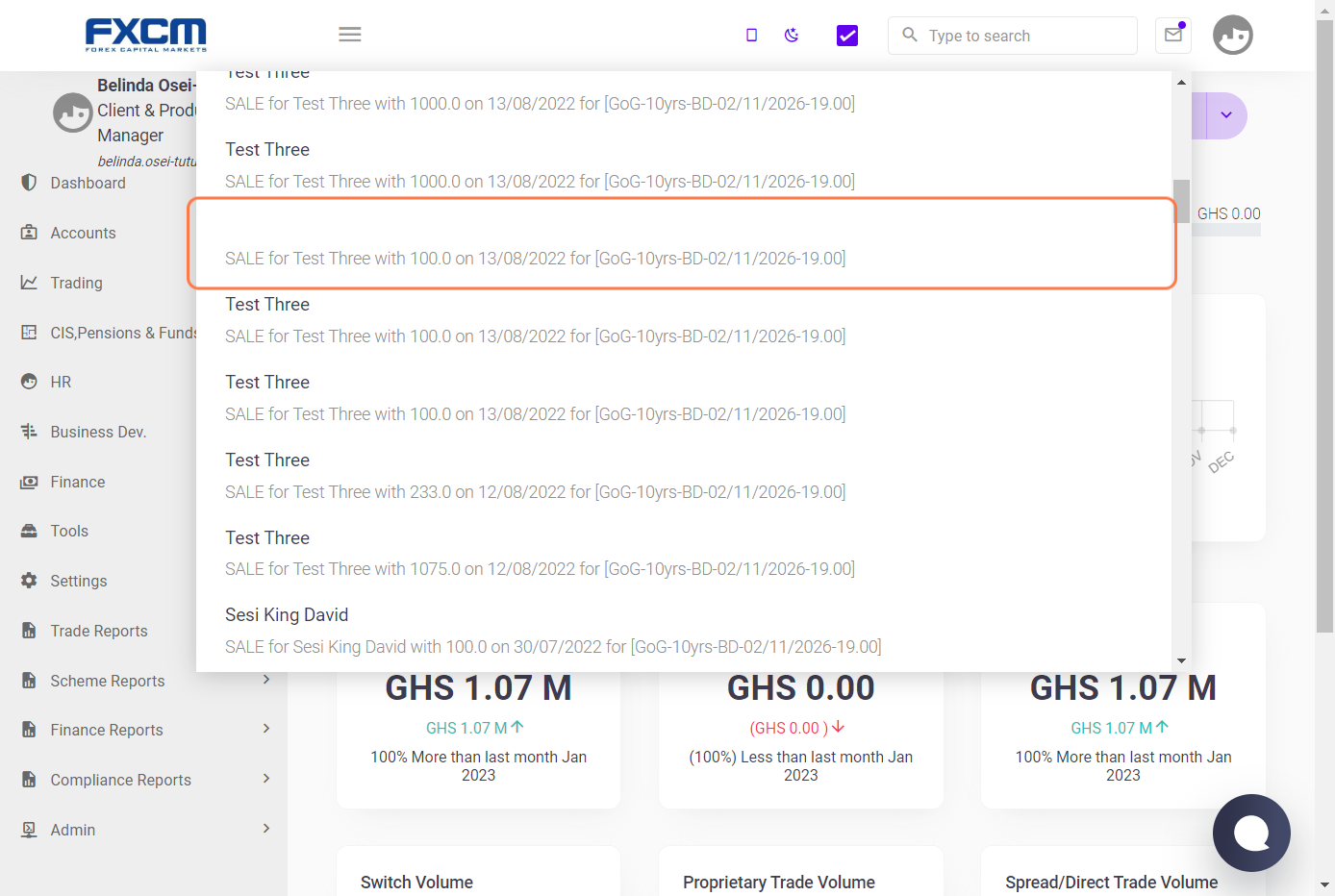The image size is (1335, 896).
Task: Focus the Type to search field
Action: click(x=1013, y=36)
